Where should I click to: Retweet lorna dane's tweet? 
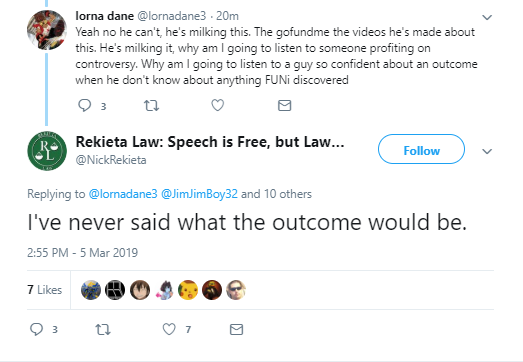coord(151,106)
